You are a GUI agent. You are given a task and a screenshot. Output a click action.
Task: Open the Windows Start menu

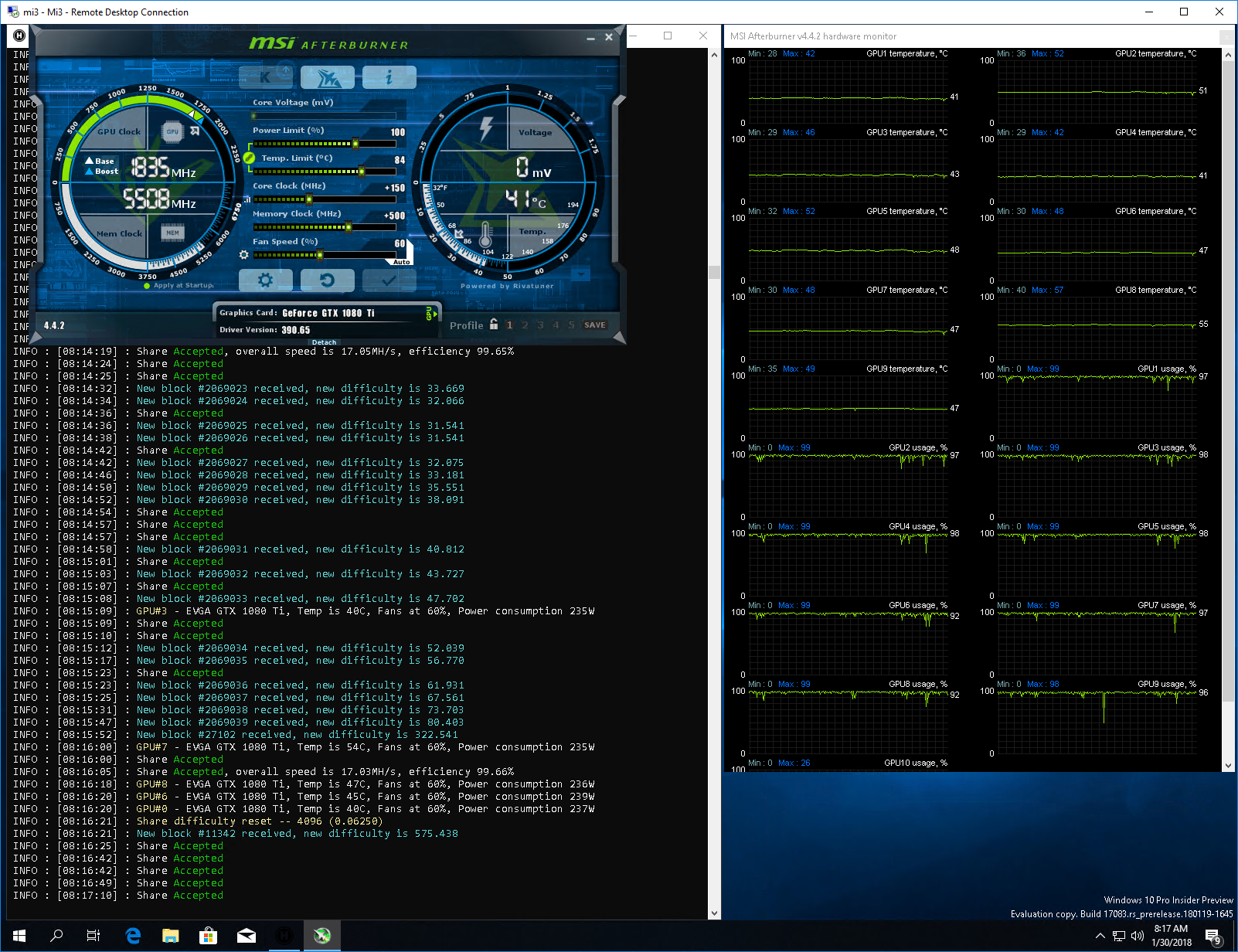tap(19, 936)
